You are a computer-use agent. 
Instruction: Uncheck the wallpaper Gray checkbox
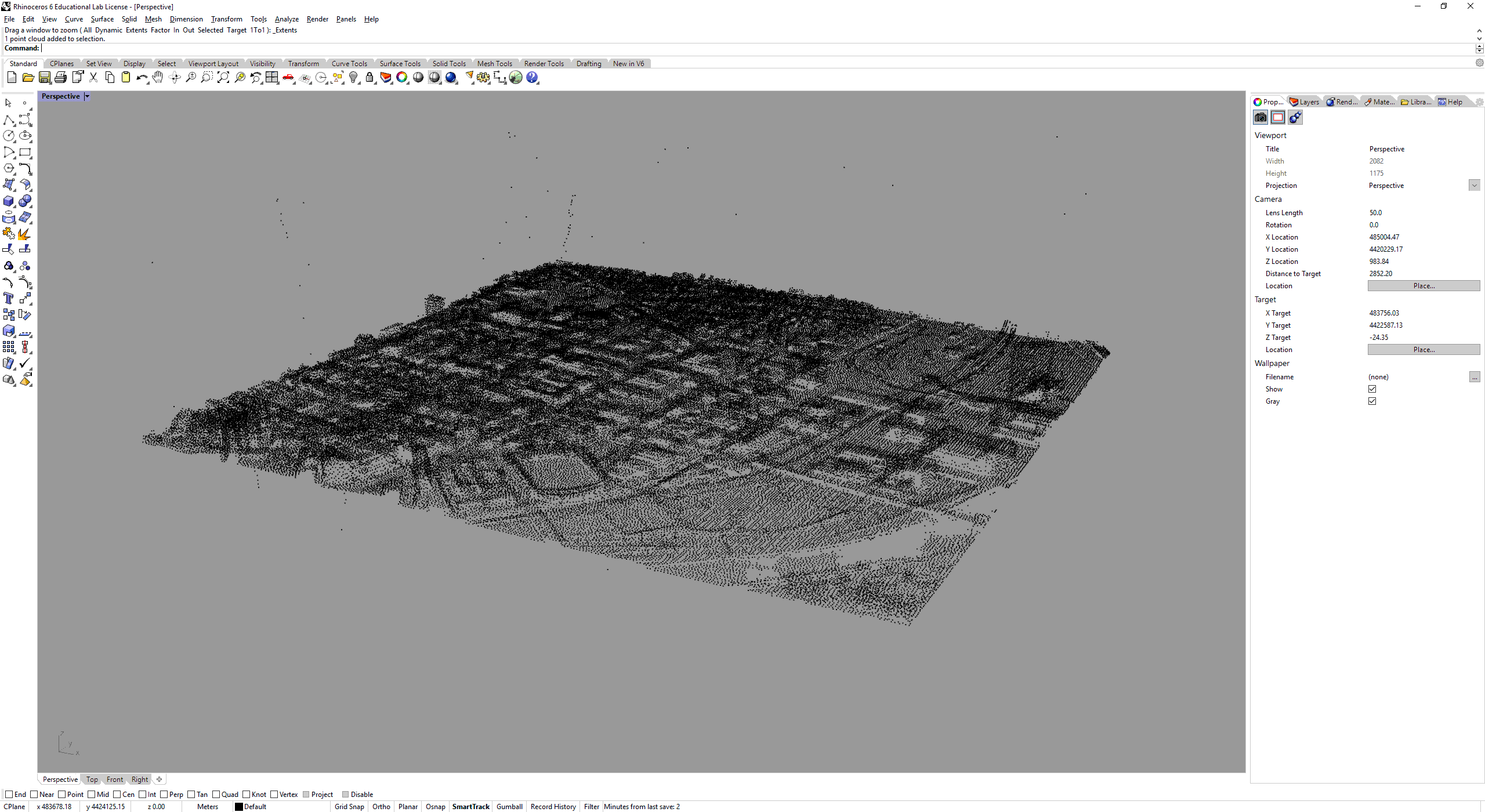point(1372,401)
